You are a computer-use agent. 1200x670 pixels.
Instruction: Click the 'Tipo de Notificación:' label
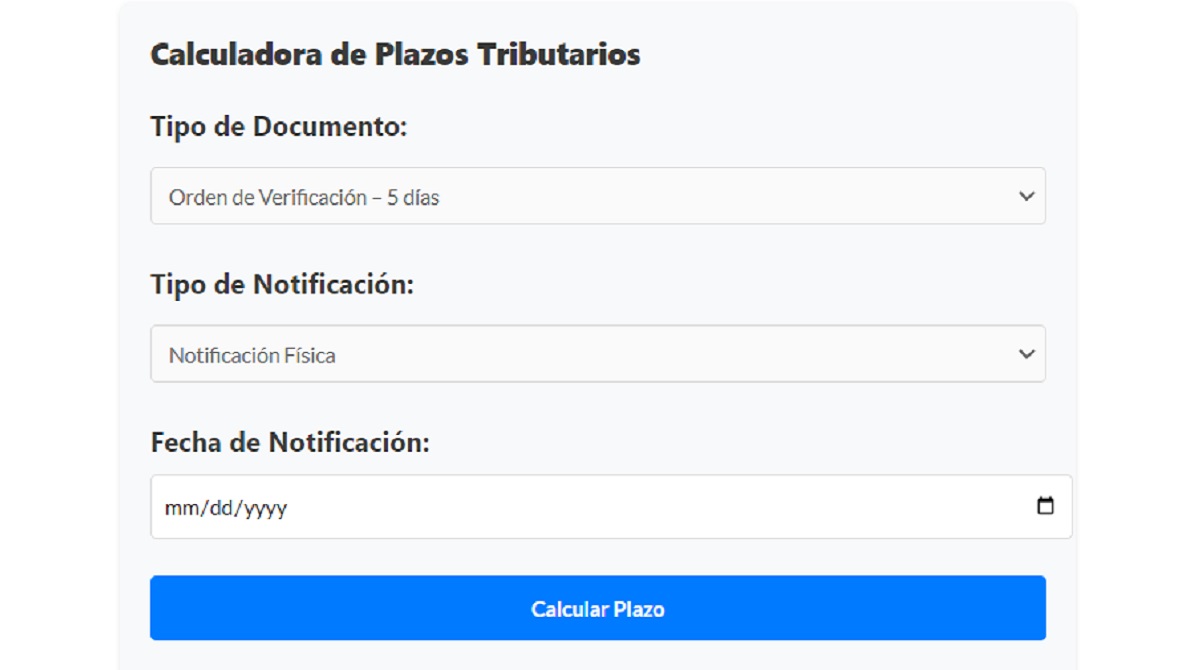(281, 284)
